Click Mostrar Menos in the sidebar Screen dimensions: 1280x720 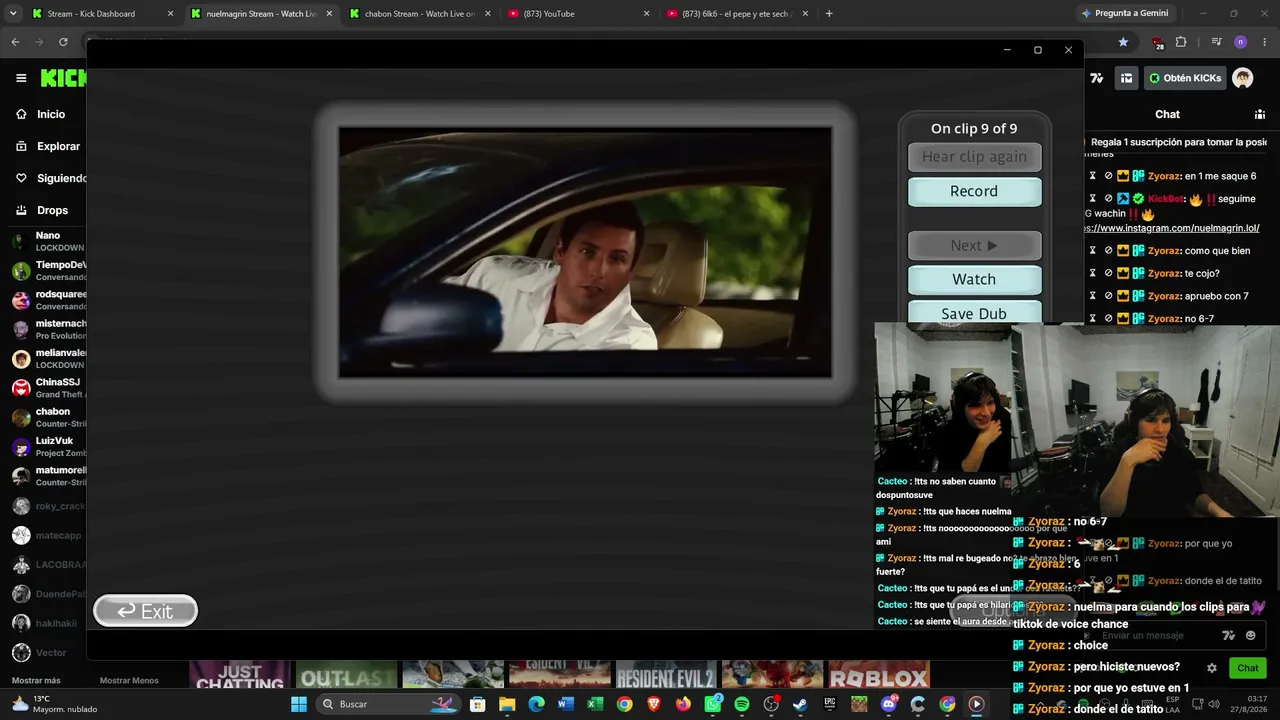(129, 680)
